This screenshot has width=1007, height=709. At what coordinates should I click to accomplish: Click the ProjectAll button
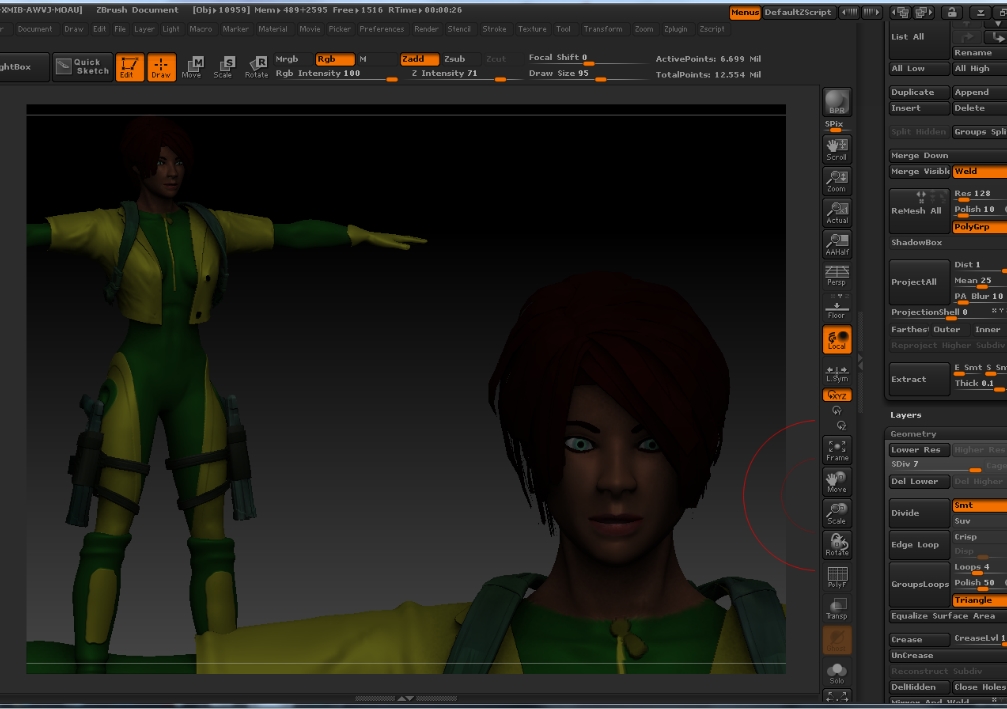(x=919, y=282)
